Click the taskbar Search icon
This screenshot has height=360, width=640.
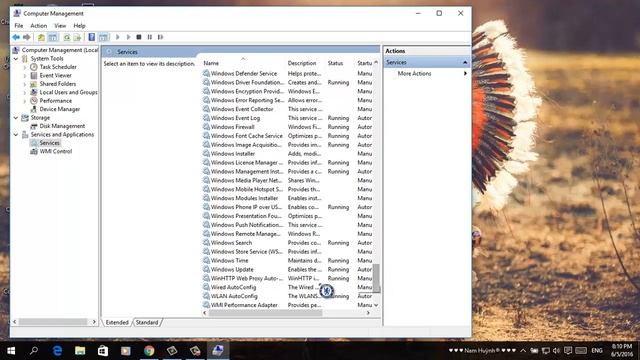coord(34,351)
